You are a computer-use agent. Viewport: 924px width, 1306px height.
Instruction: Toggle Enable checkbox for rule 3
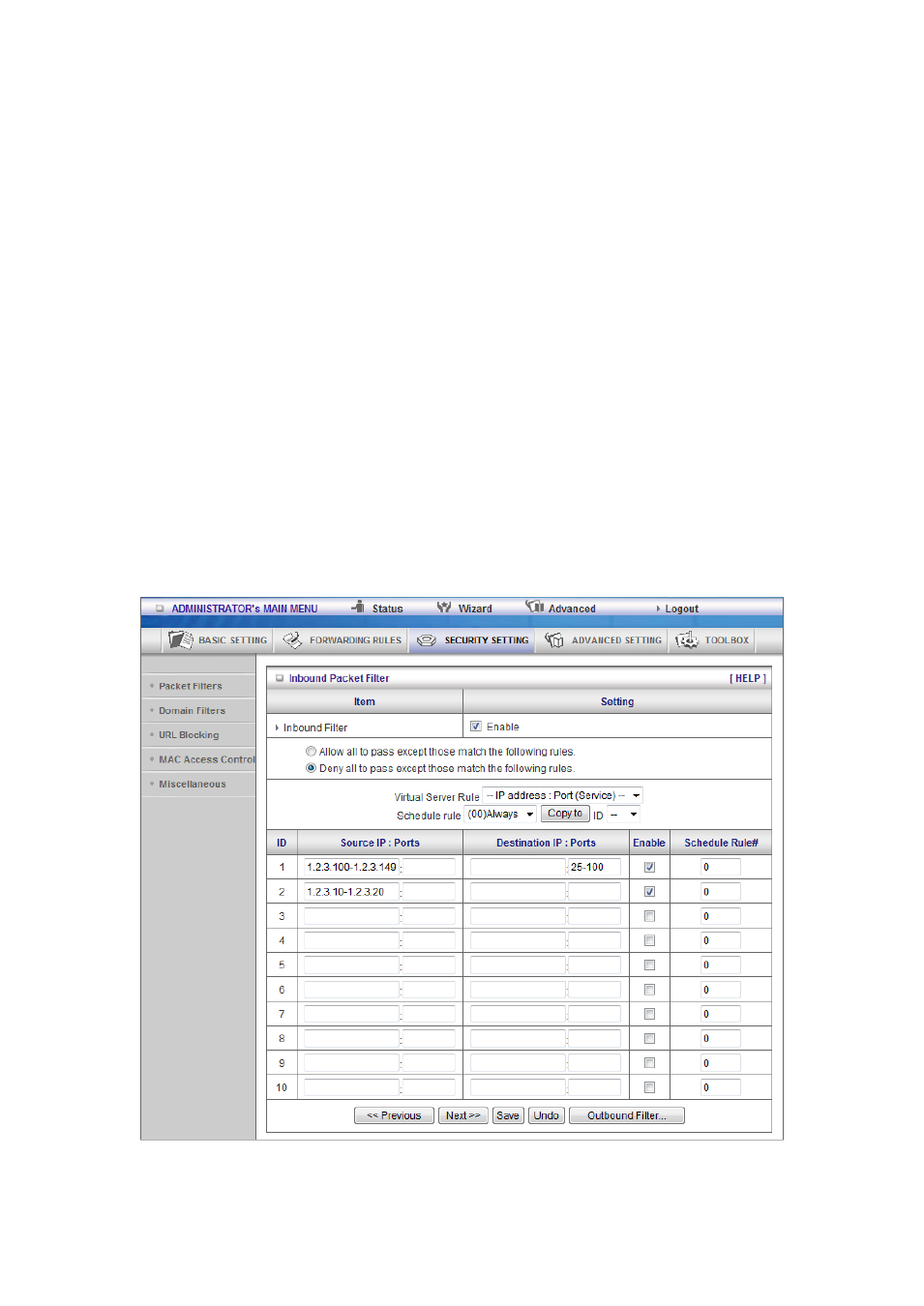click(x=649, y=916)
